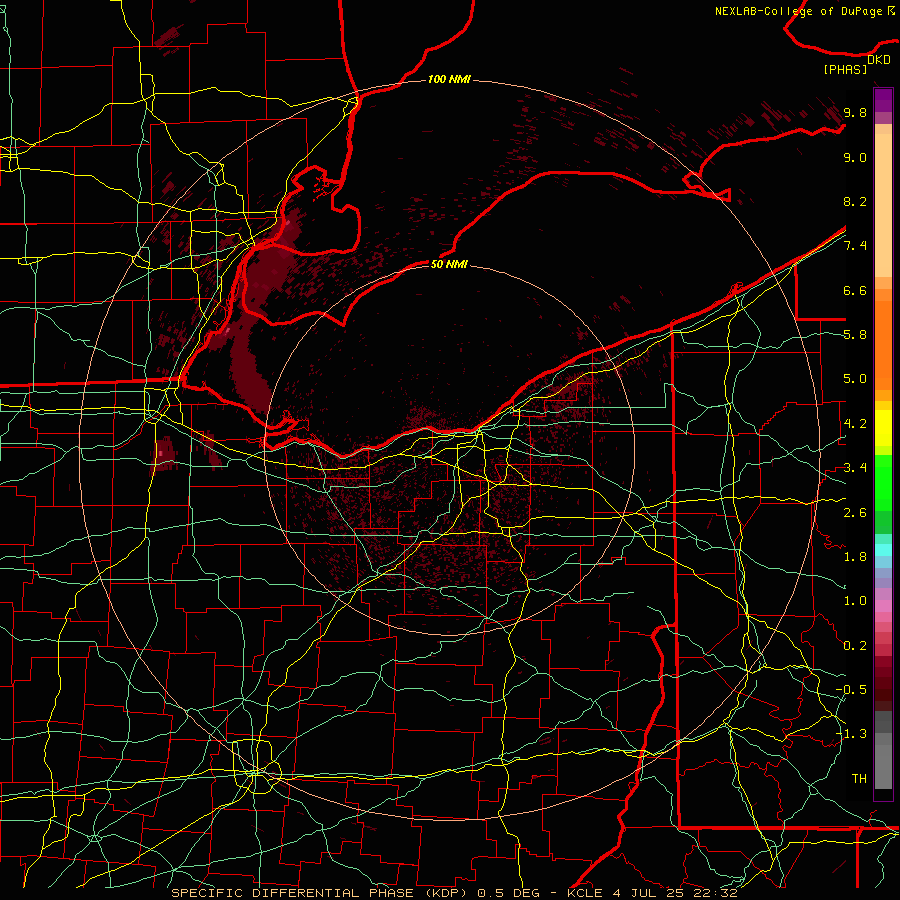Click the 100 NMI range ring label
Screen dimensions: 900x900
point(449,79)
